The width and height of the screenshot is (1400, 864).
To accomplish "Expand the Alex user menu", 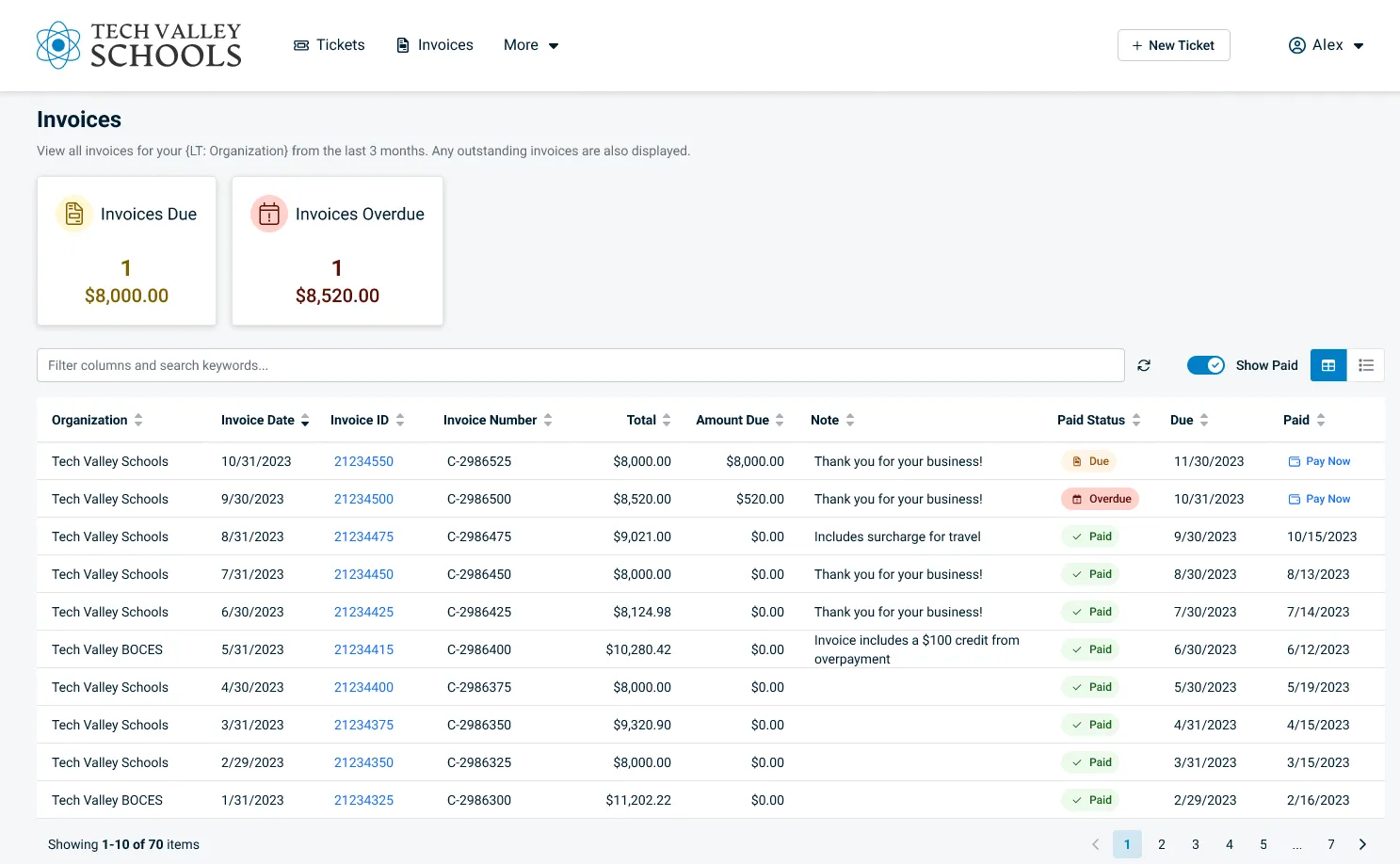I will coord(1327,45).
